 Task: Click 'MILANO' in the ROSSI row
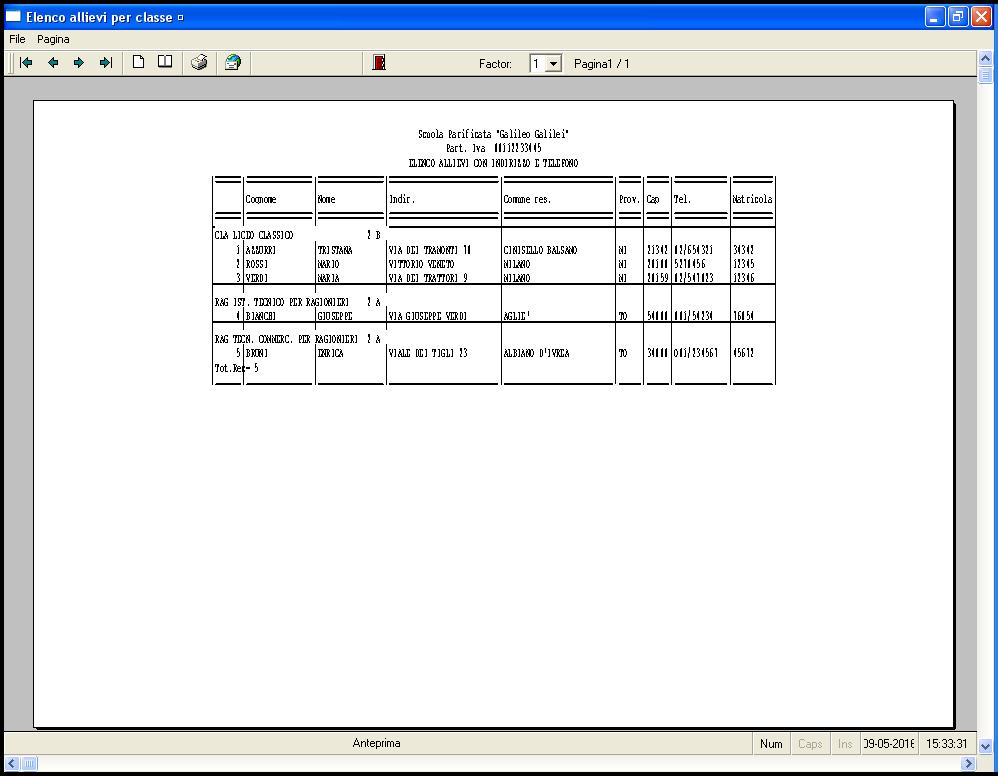click(x=517, y=264)
